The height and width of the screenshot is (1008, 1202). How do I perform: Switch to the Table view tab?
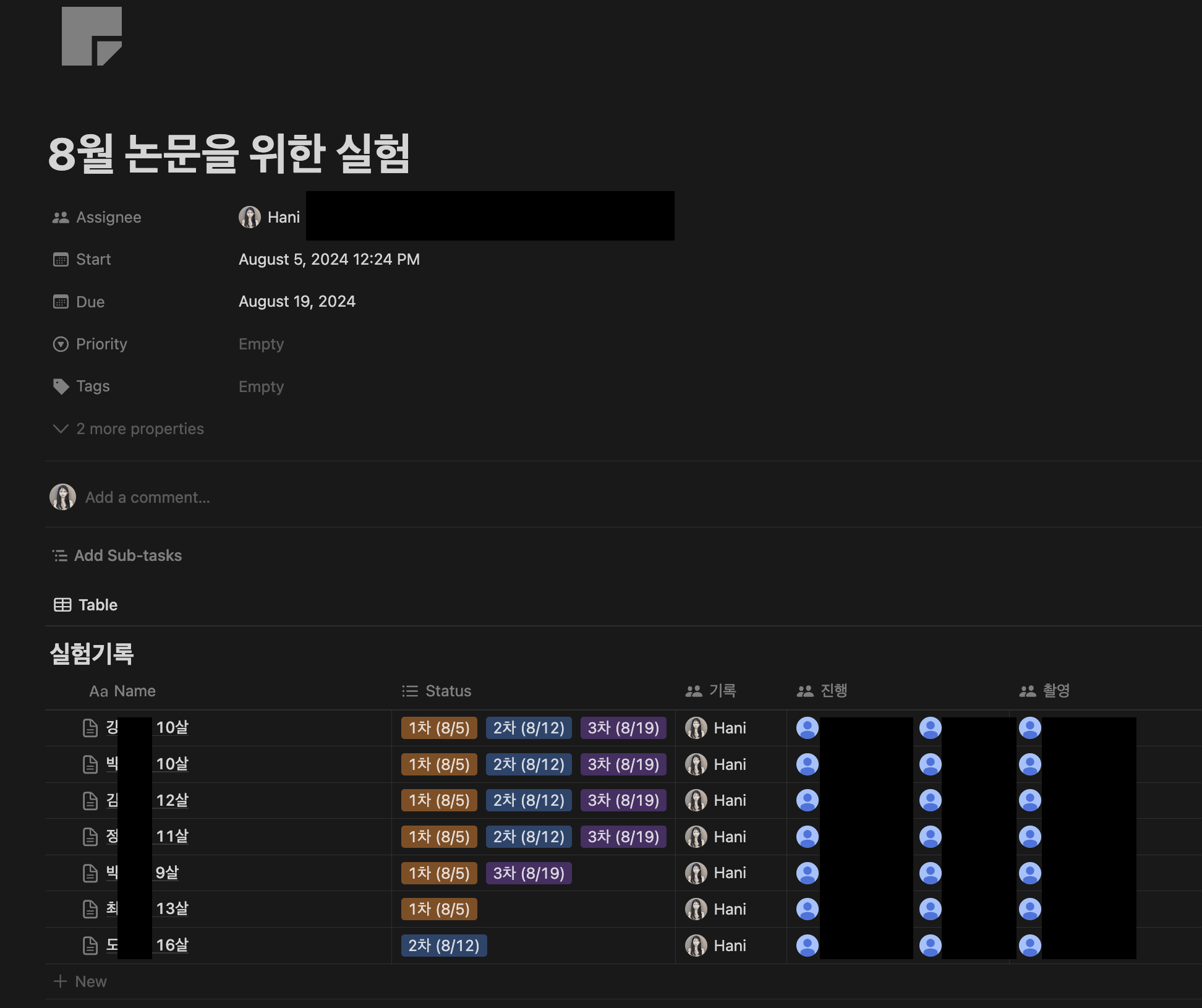click(86, 605)
